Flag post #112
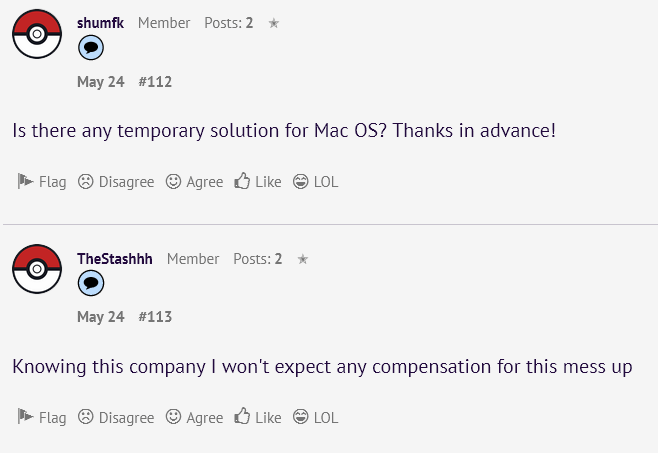This screenshot has height=453, width=658. 42,181
